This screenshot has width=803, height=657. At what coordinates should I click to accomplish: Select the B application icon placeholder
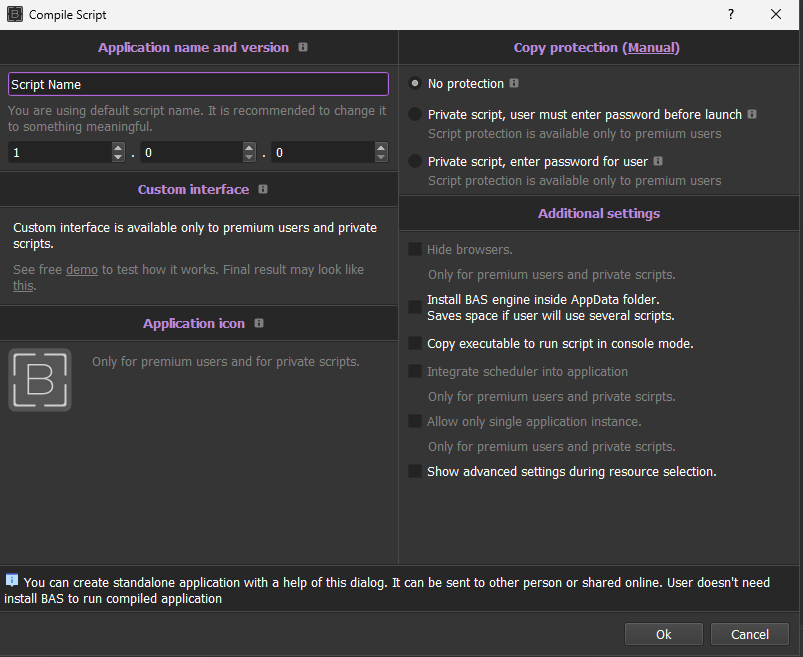click(x=40, y=380)
